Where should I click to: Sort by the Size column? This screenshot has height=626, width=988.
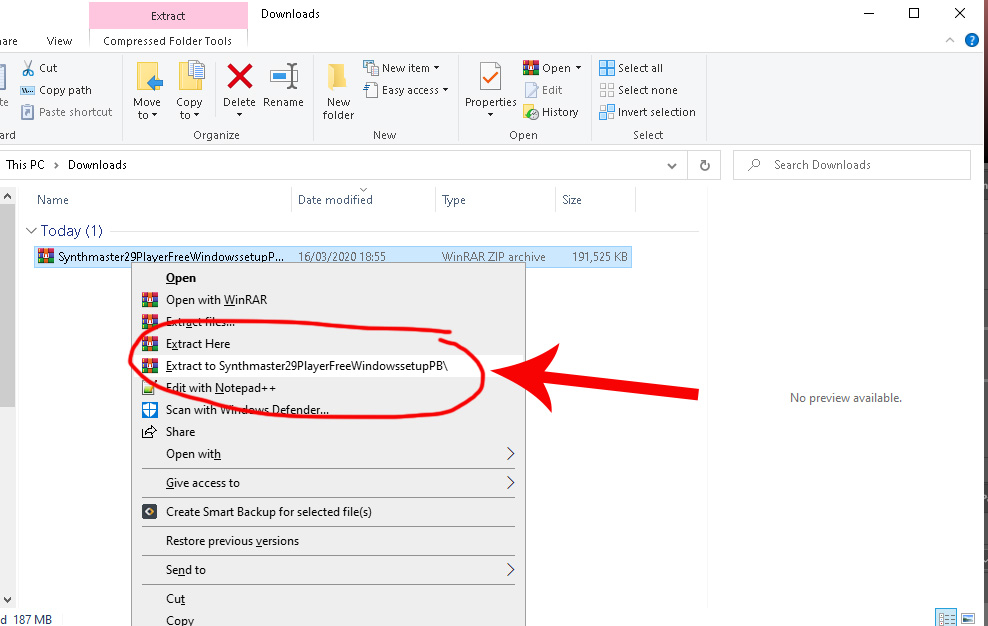pos(572,200)
